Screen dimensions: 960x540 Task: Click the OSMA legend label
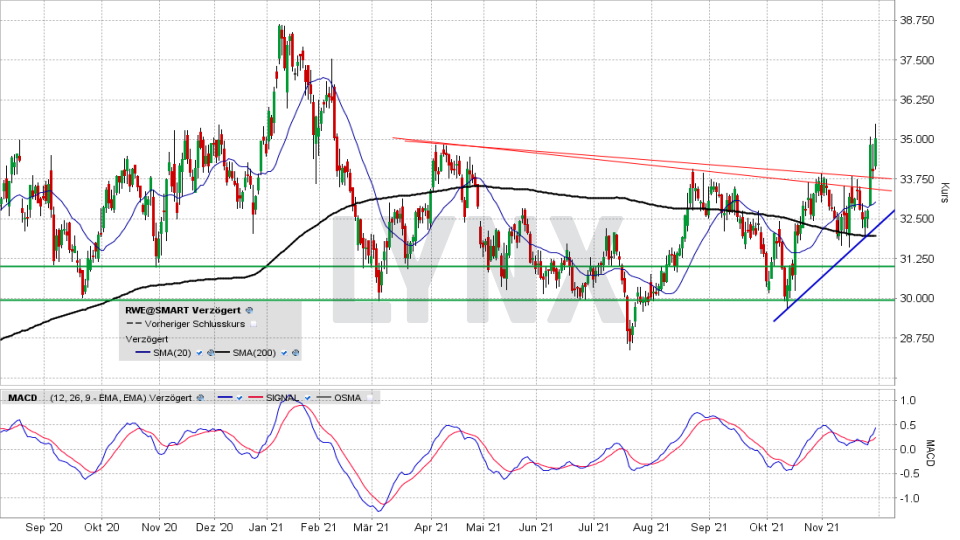point(348,398)
